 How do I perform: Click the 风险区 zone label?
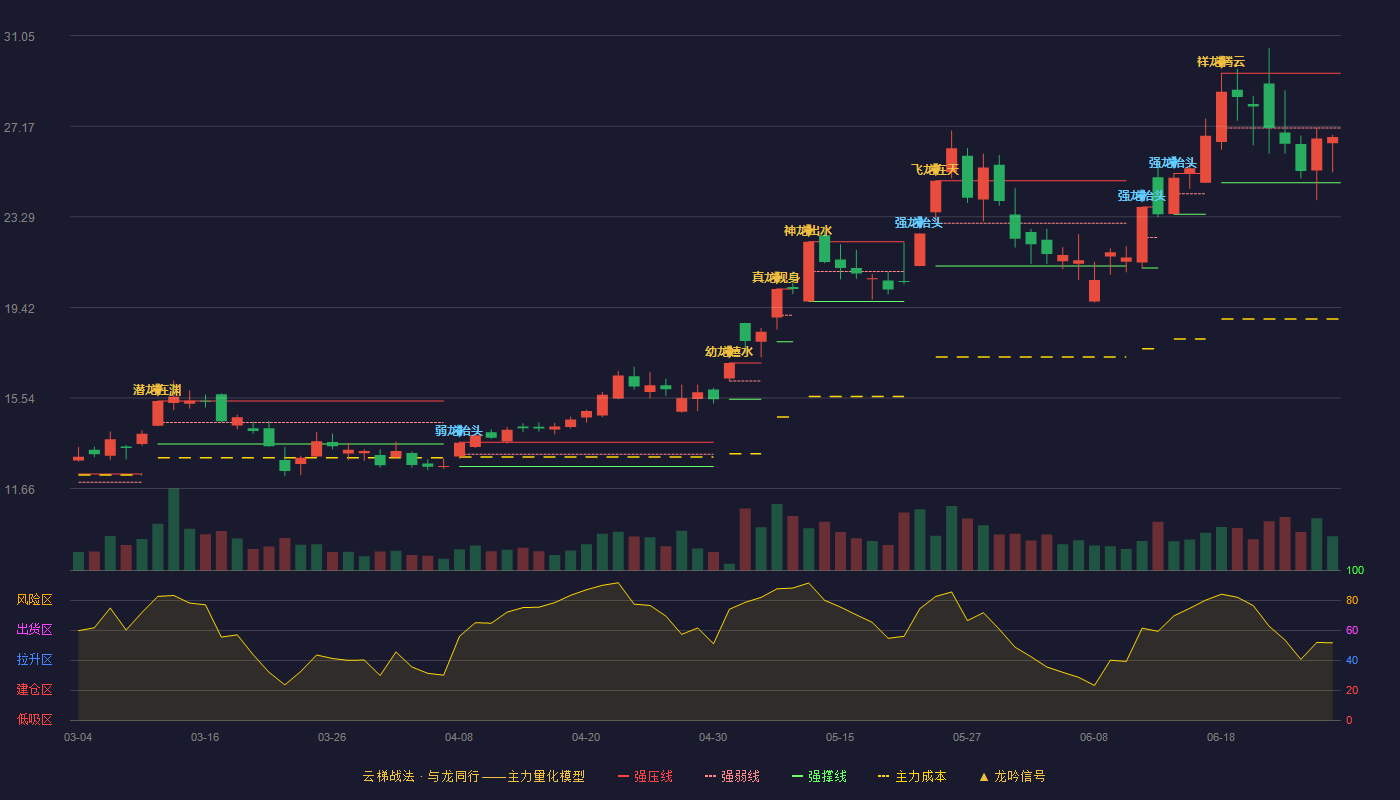click(35, 600)
